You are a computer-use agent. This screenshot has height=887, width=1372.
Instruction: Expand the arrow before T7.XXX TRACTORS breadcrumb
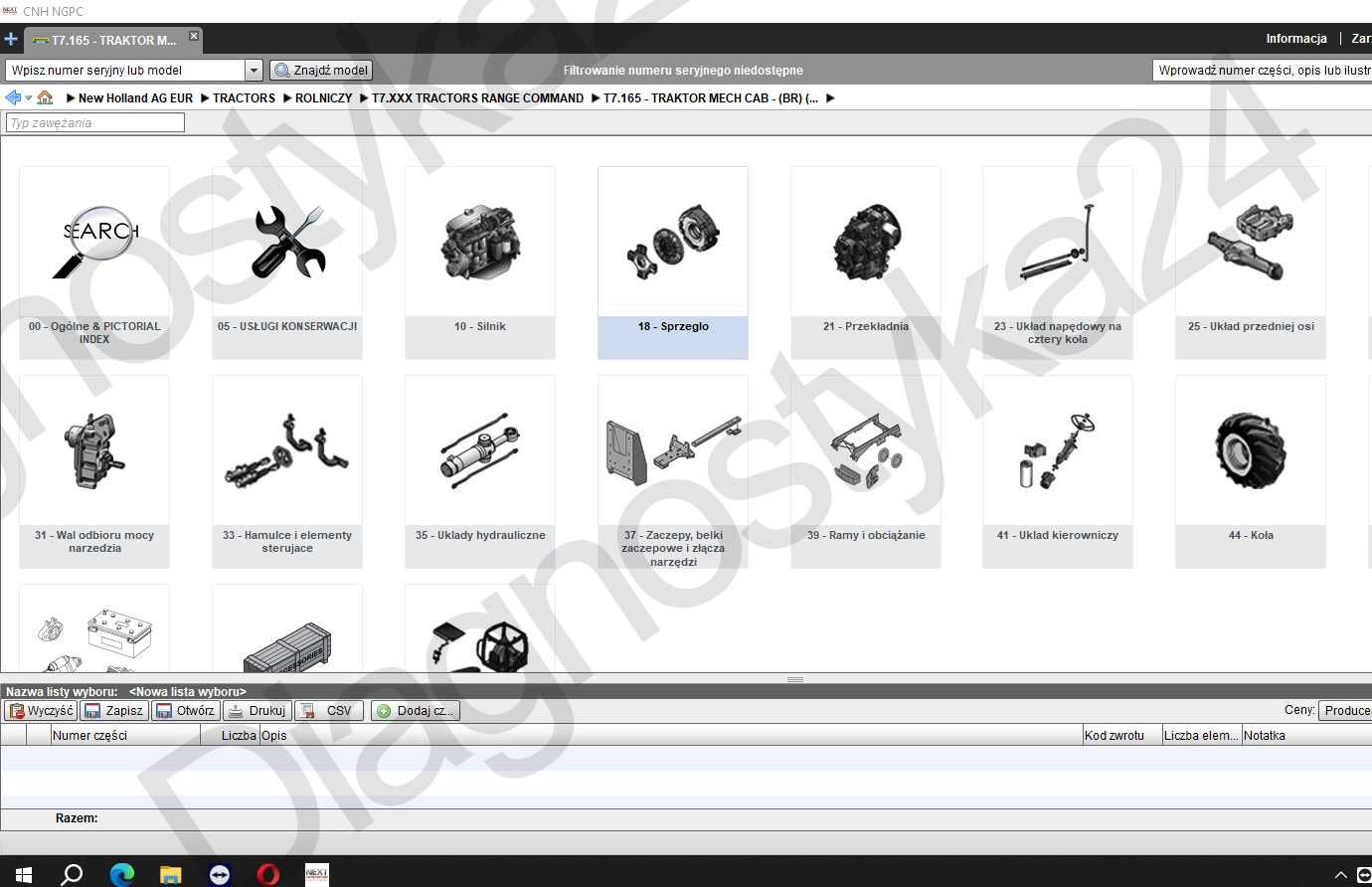click(x=364, y=98)
